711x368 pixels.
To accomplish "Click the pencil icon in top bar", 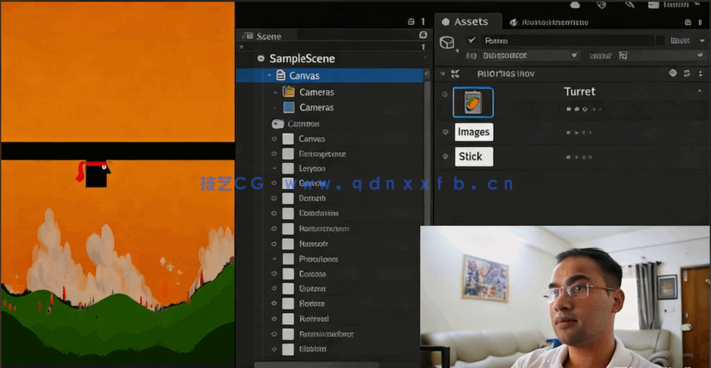I will (629, 5).
